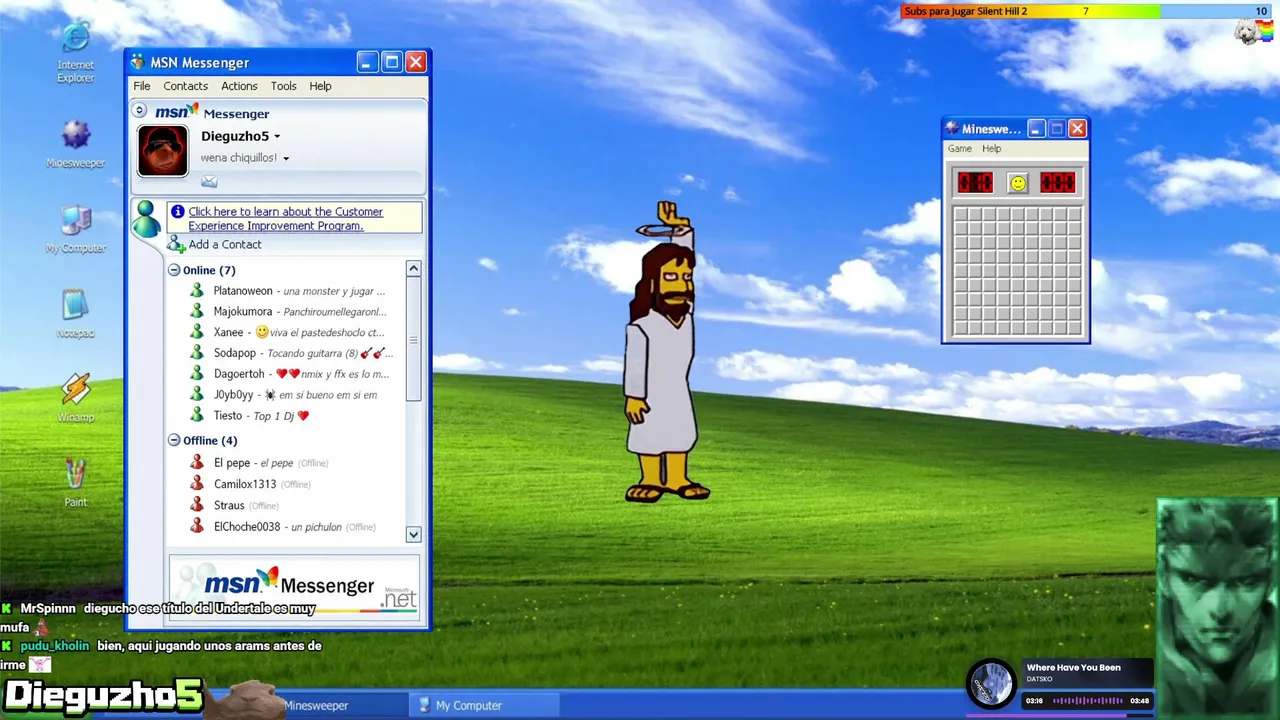The height and width of the screenshot is (720, 1280).
Task: Click the MSN Messenger title bar butterfly icon
Action: point(138,63)
